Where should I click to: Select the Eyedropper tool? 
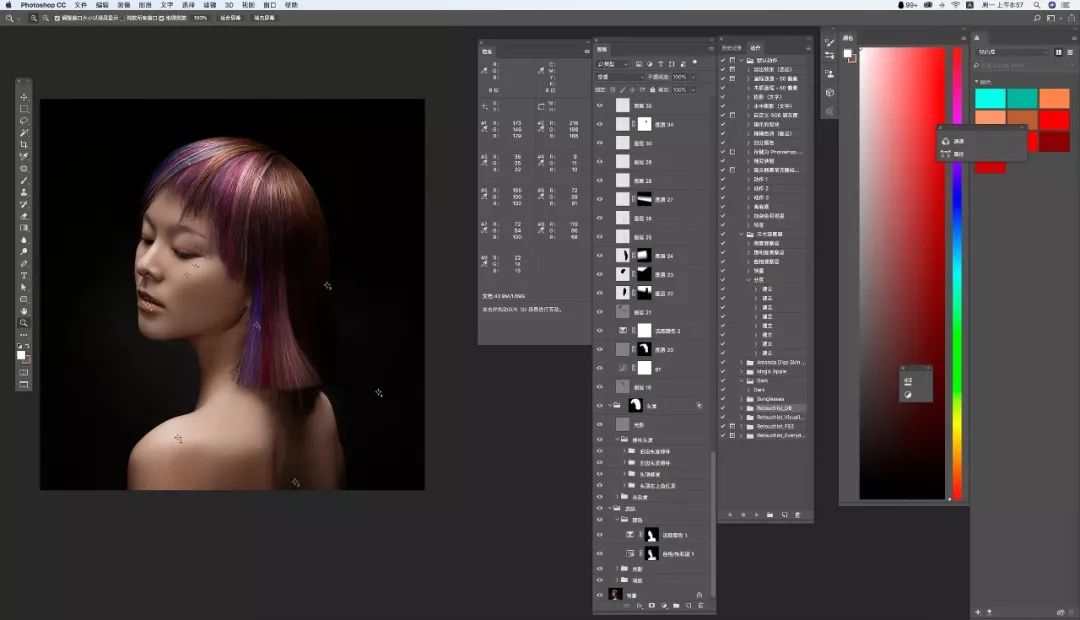click(x=24, y=156)
